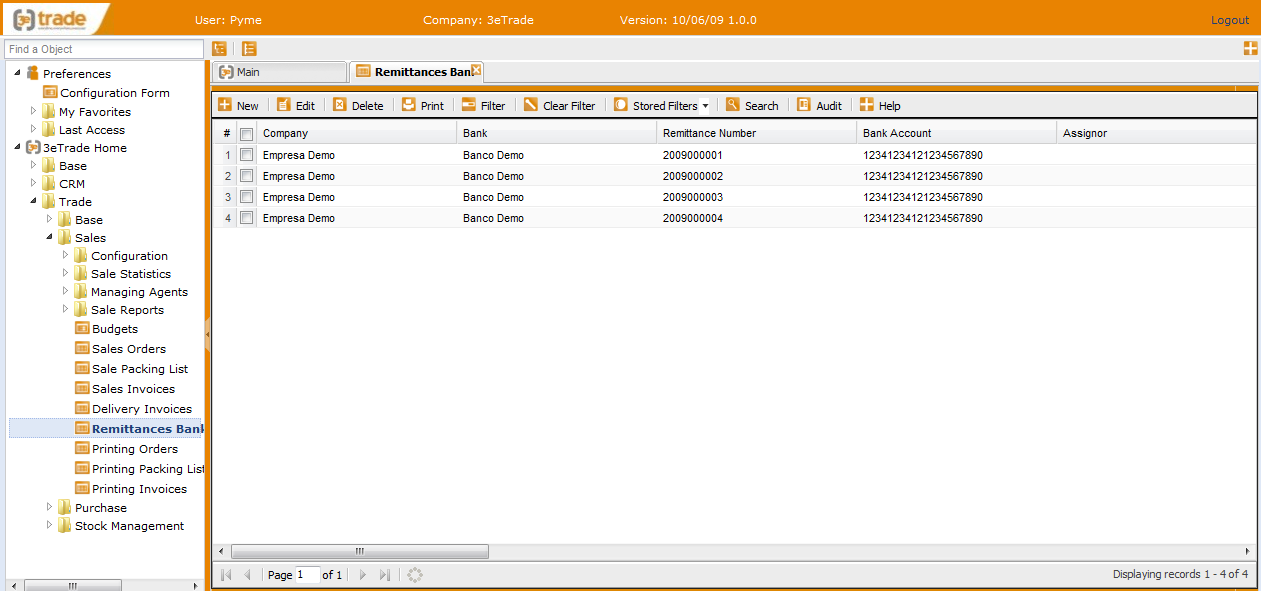Click the Logout link
Image resolution: width=1261 pixels, height=591 pixels.
[1229, 19]
